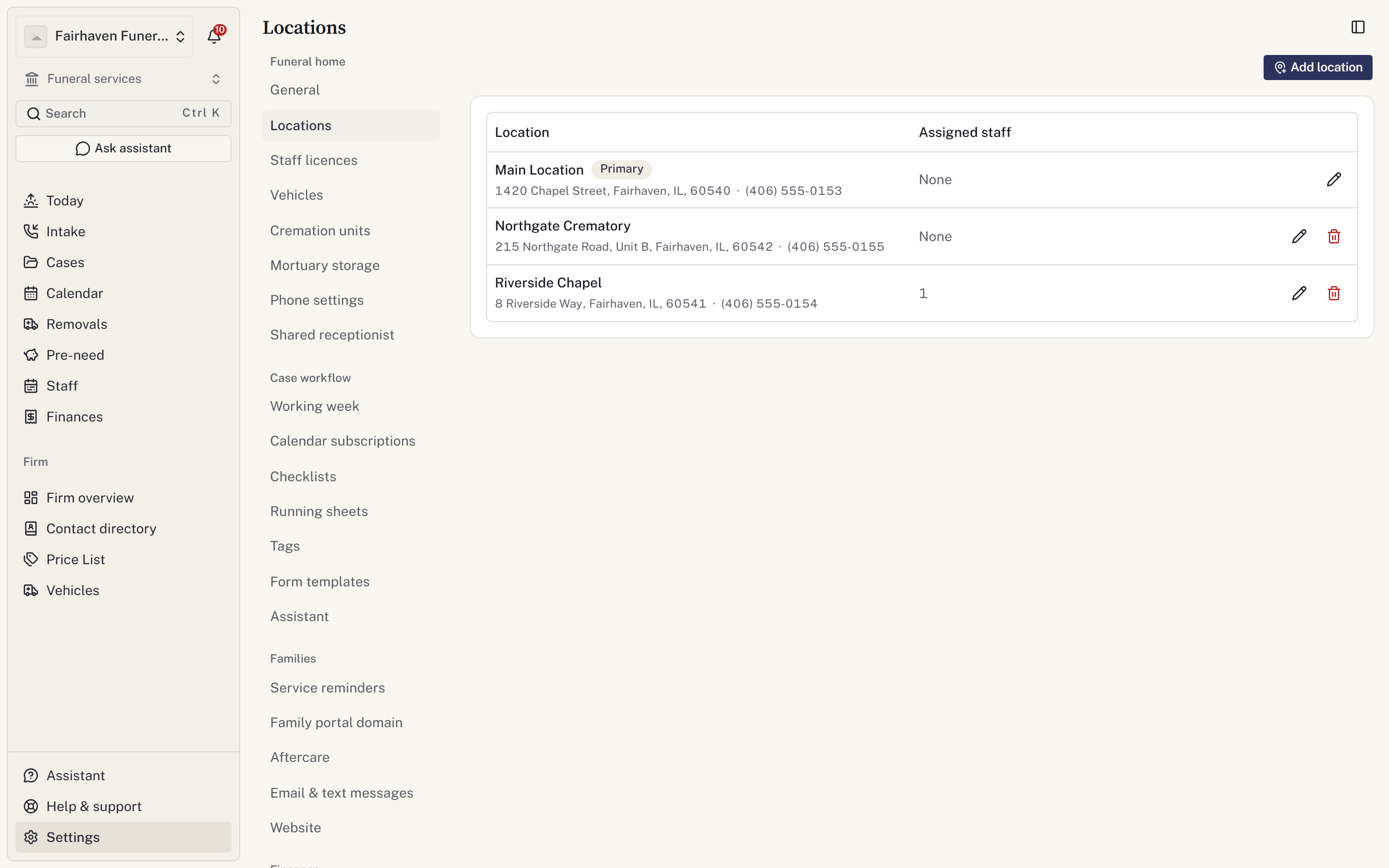
Task: Open the Assistant in bottom sidebar
Action: tap(123, 775)
